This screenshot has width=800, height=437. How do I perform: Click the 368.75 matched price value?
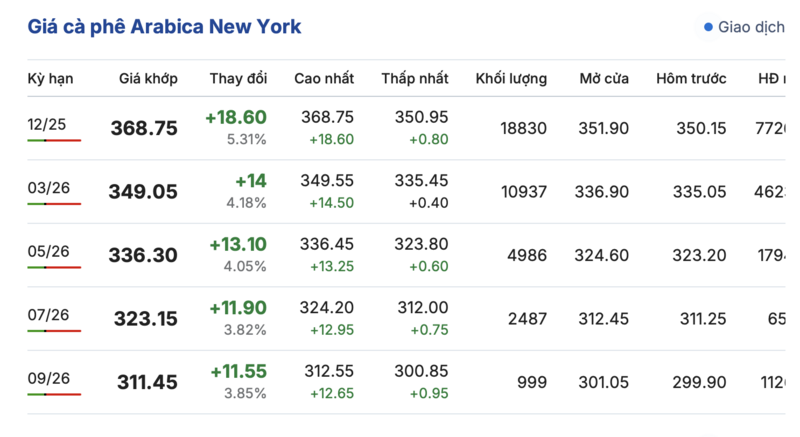(x=145, y=128)
